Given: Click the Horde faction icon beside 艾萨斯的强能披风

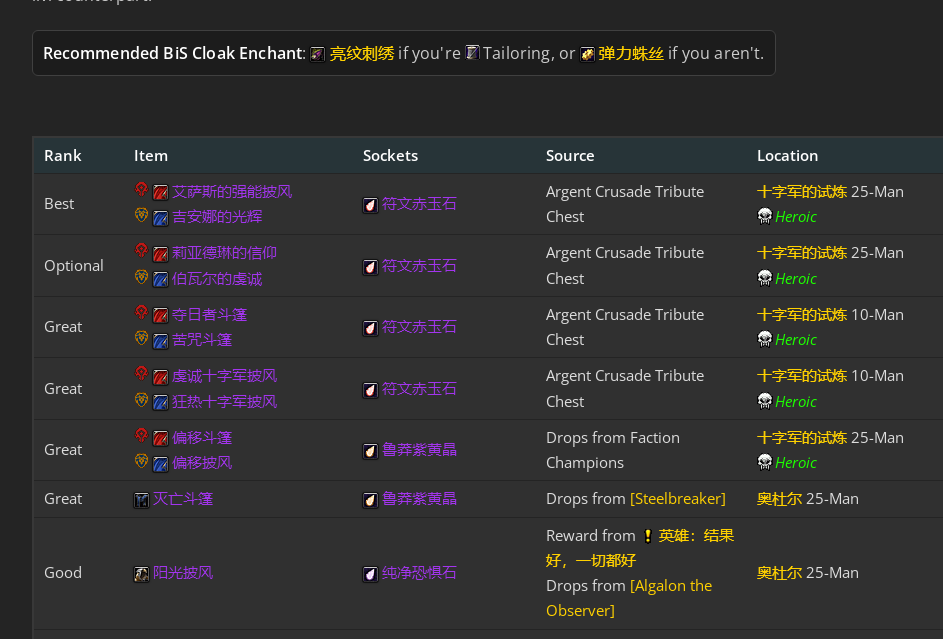Looking at the screenshot, I should tap(141, 190).
